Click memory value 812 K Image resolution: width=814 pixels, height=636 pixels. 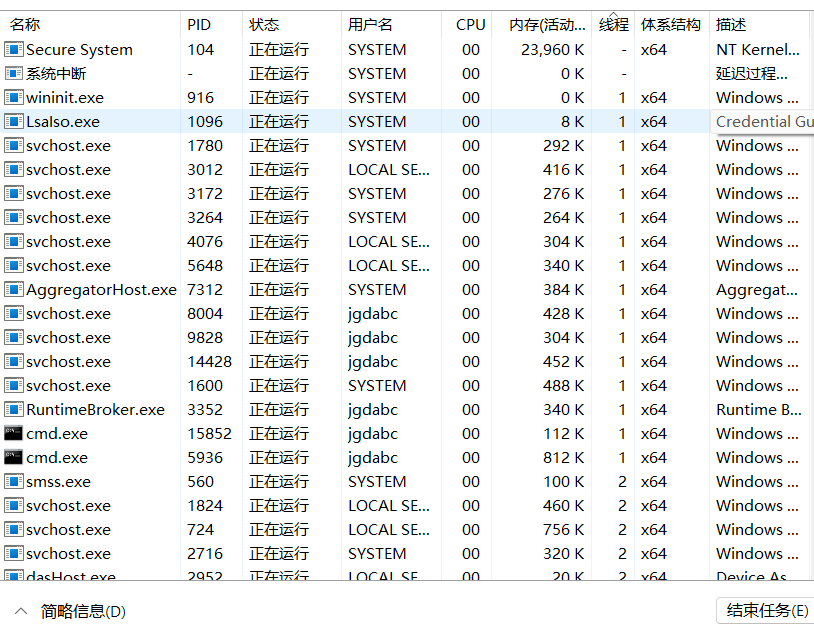[564, 457]
